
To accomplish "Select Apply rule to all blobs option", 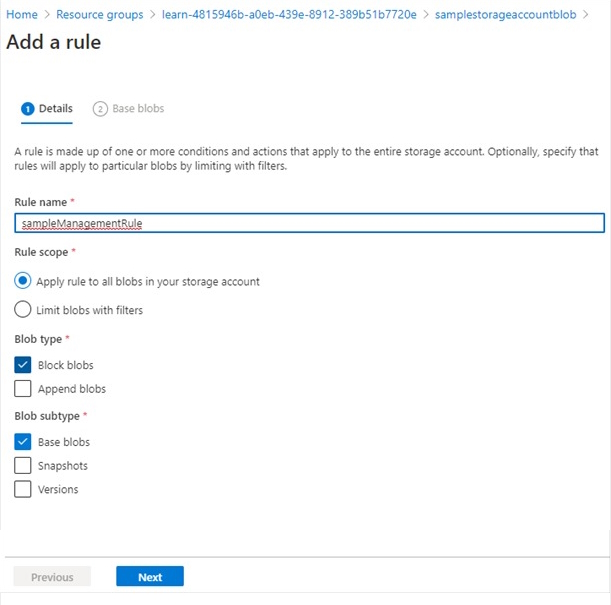I will click(x=23, y=281).
